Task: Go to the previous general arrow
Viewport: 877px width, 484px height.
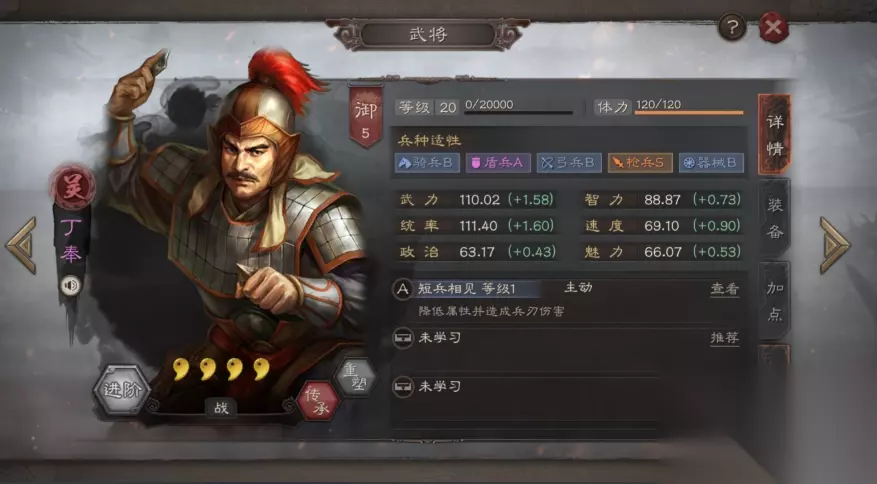Action: click(x=22, y=246)
